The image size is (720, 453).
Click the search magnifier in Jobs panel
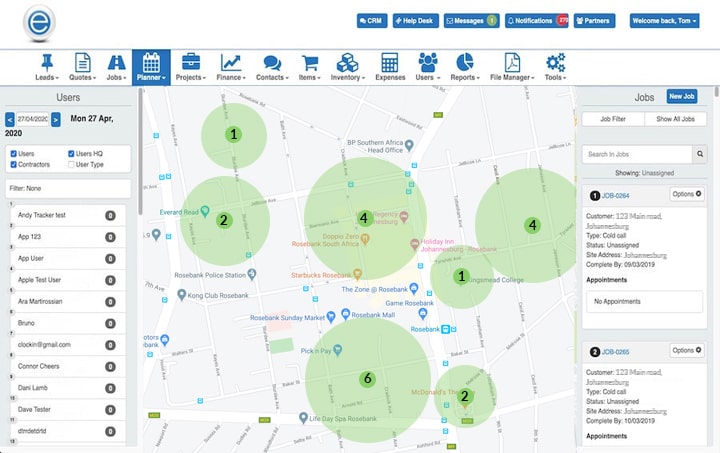tap(700, 154)
